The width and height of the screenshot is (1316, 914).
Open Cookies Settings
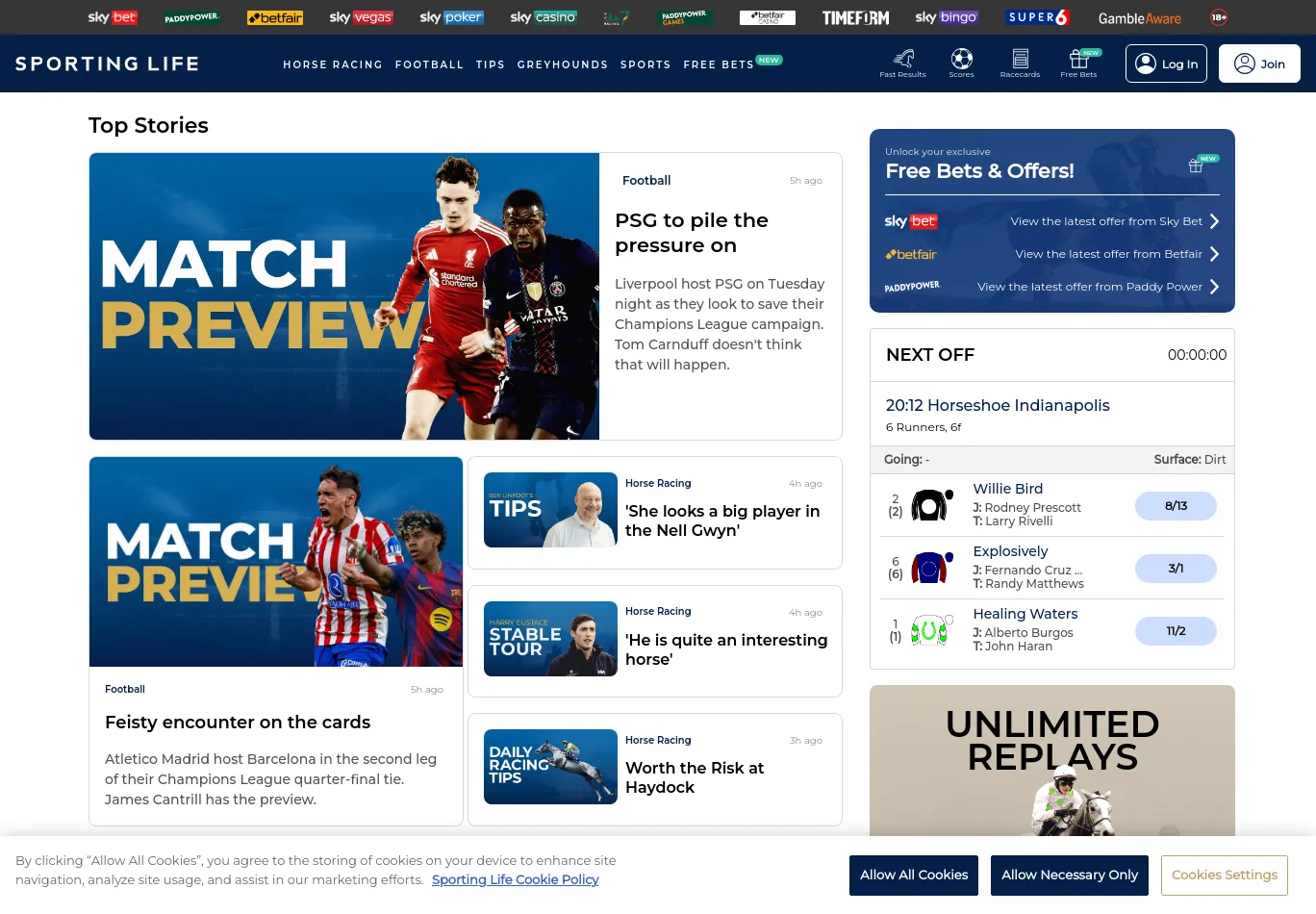click(1224, 875)
